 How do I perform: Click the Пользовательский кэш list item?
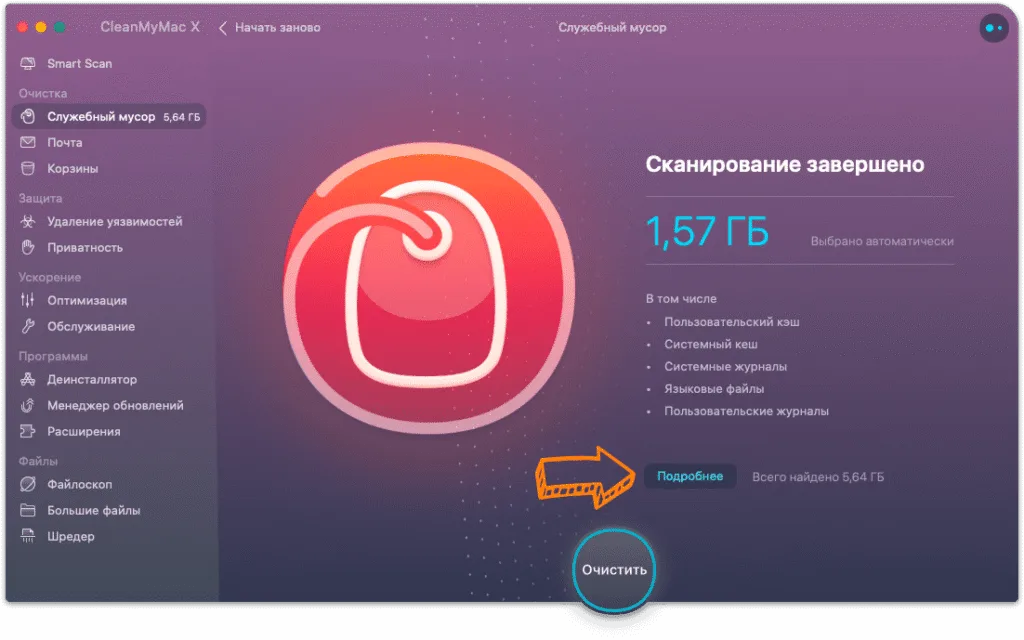click(x=731, y=322)
